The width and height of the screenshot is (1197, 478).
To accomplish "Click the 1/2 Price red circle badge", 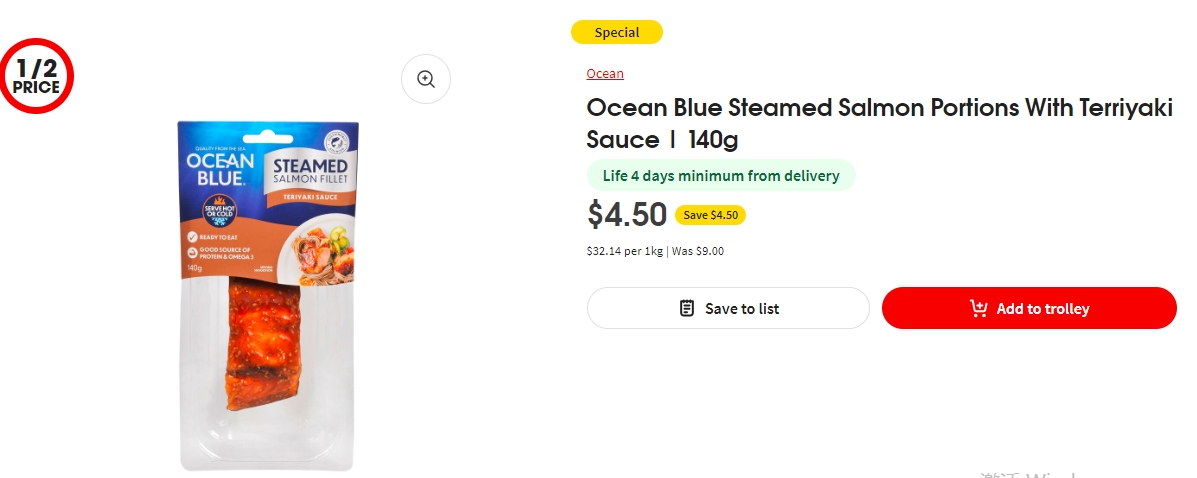I will point(36,76).
